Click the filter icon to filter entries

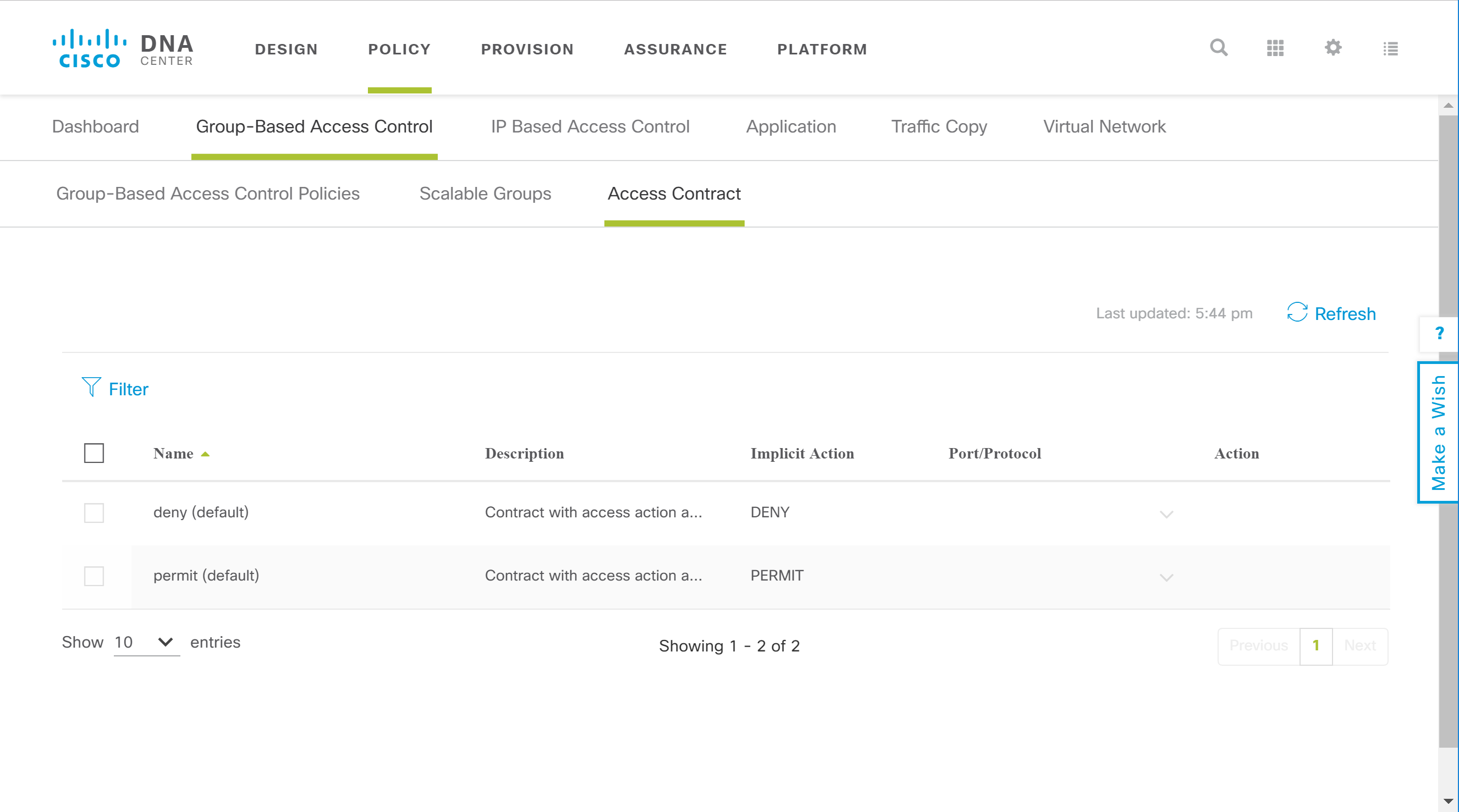point(89,388)
